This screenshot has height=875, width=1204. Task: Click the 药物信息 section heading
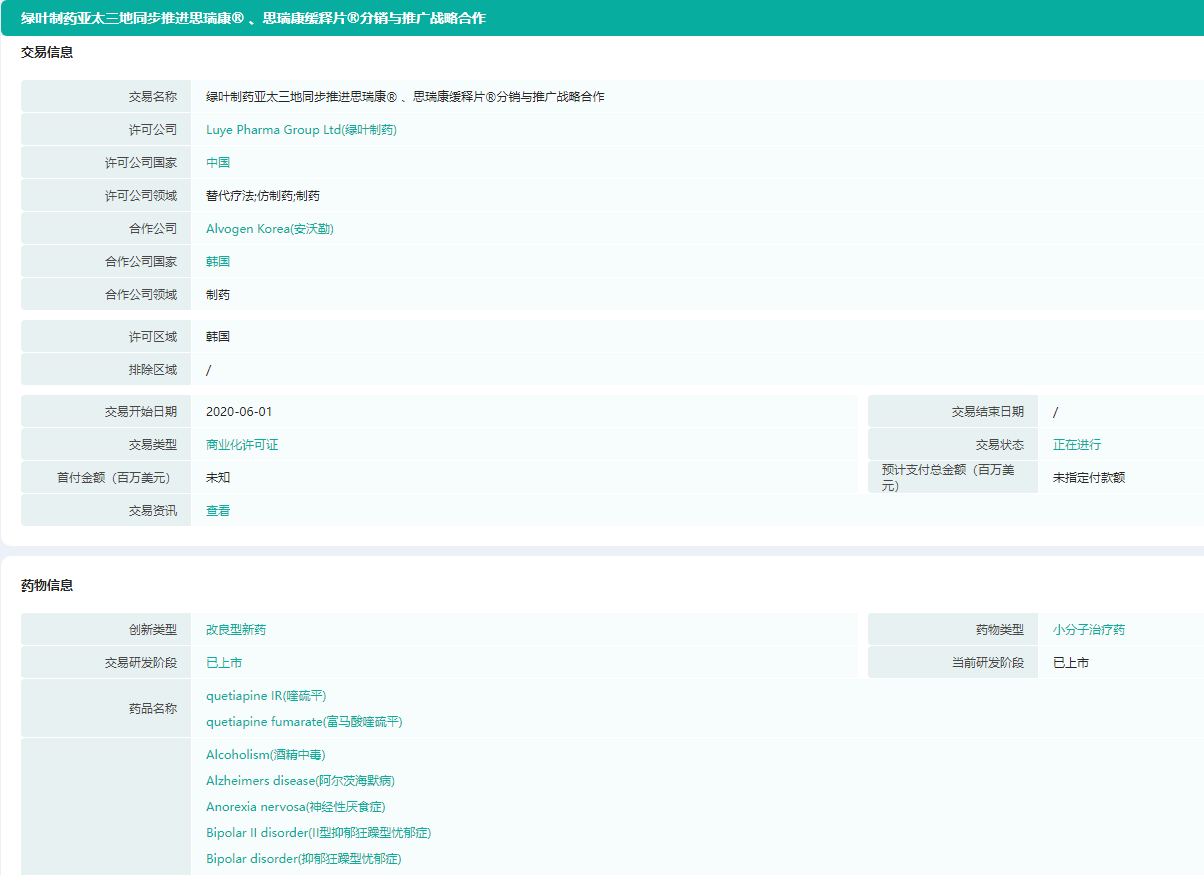[47, 586]
